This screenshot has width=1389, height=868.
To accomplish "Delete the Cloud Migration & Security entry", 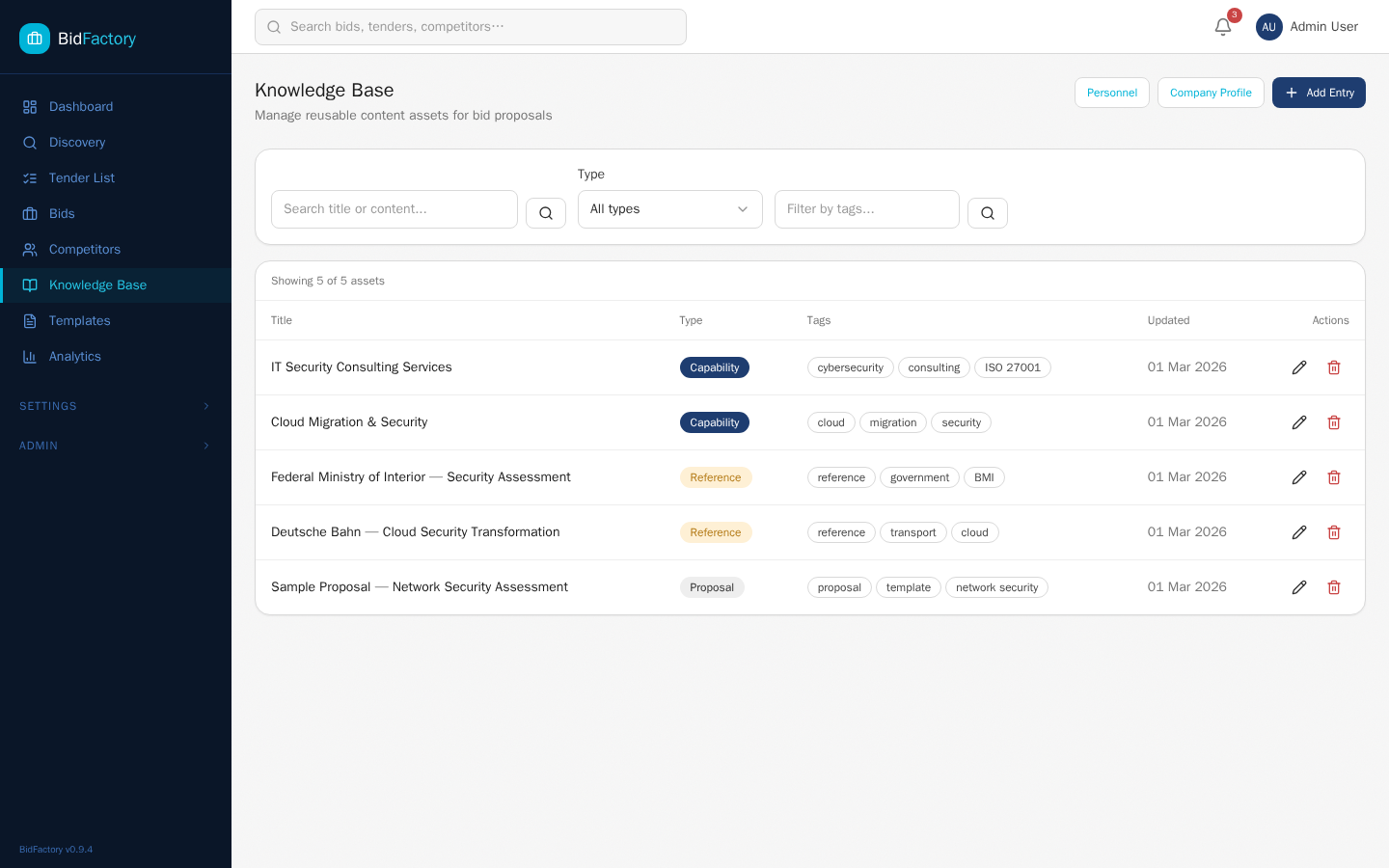I will (x=1334, y=422).
